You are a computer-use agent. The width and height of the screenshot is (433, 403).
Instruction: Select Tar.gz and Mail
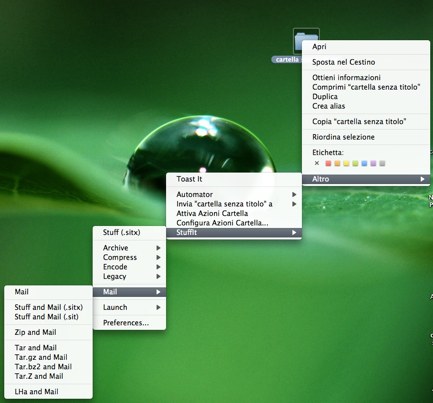49,357
